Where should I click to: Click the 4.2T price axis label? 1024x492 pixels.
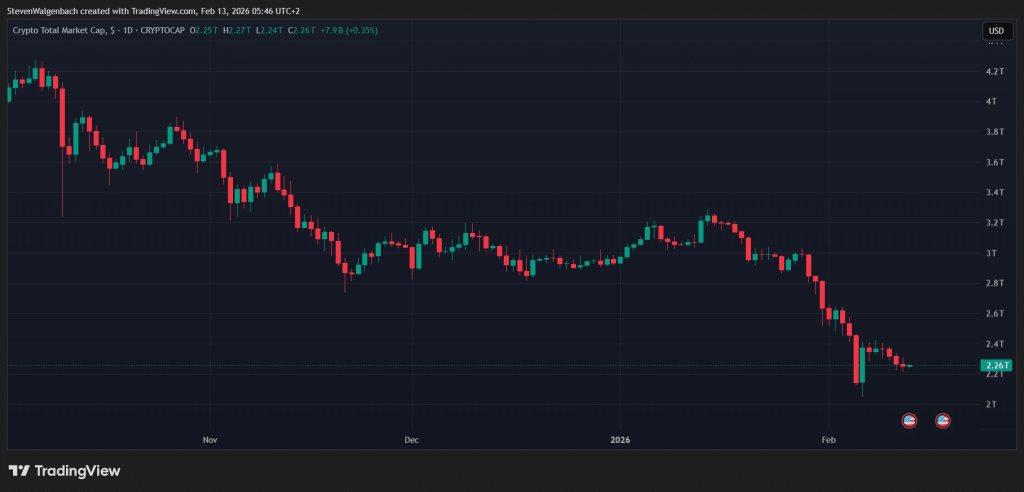pos(995,71)
